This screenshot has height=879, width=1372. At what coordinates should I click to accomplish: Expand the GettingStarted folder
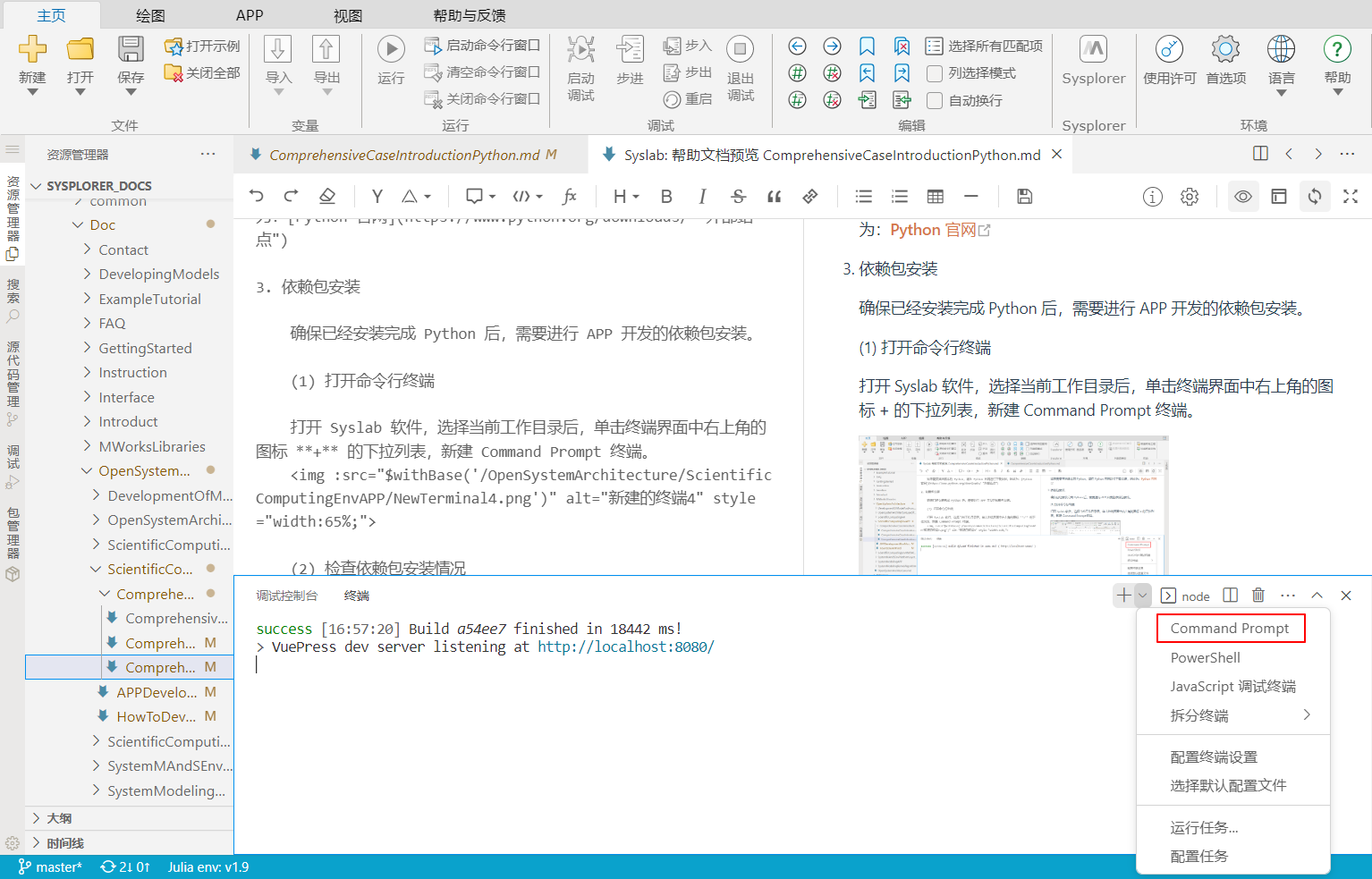pos(145,348)
